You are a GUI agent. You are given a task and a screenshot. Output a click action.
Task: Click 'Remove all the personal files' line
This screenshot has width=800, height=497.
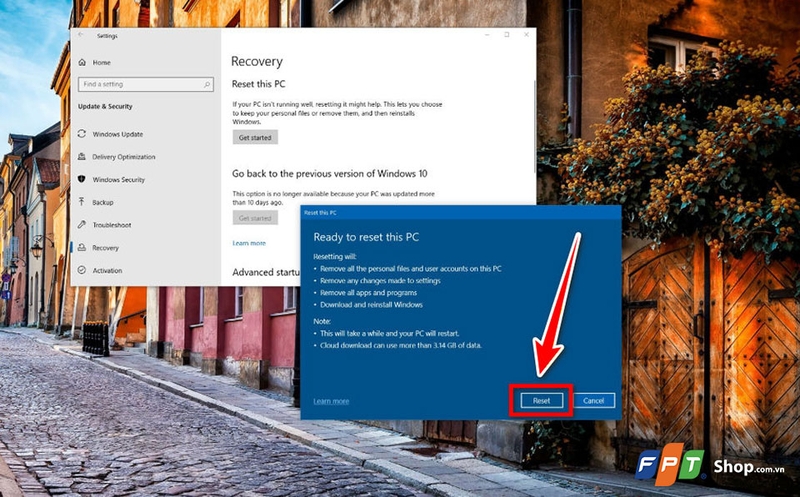pos(411,268)
